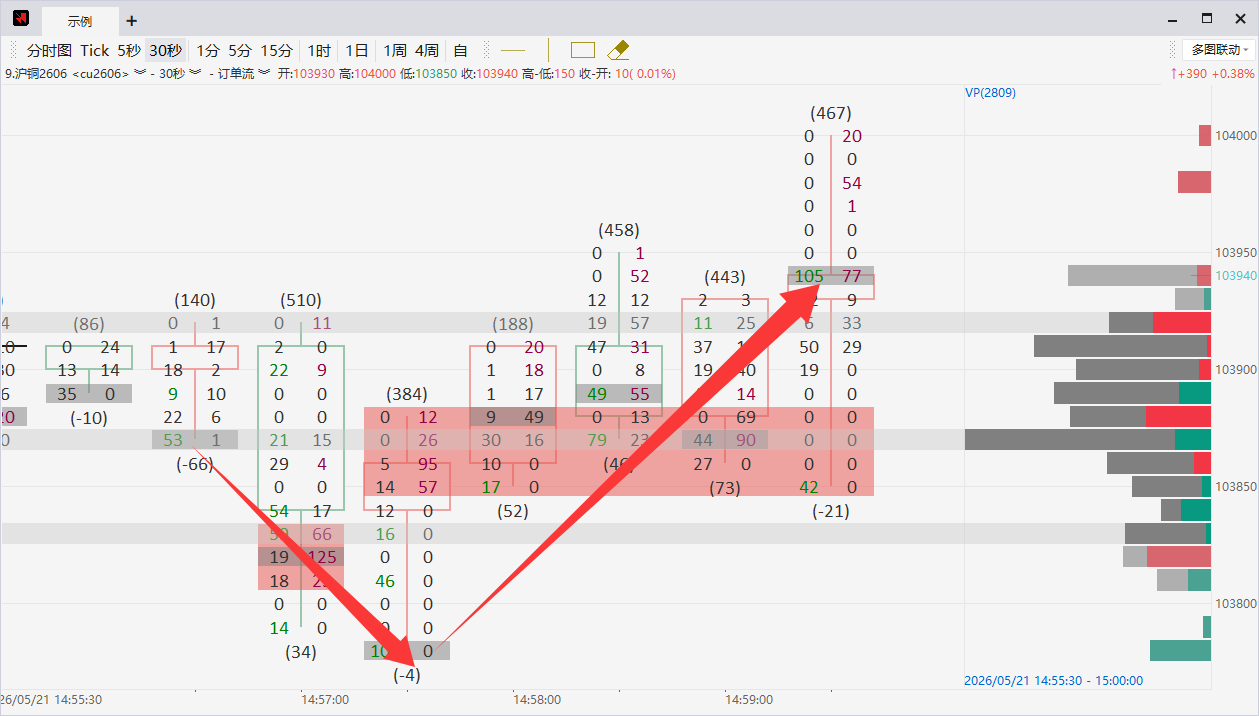The height and width of the screenshot is (716, 1259).
Task: Open the 自 custom period option
Action: pos(460,50)
